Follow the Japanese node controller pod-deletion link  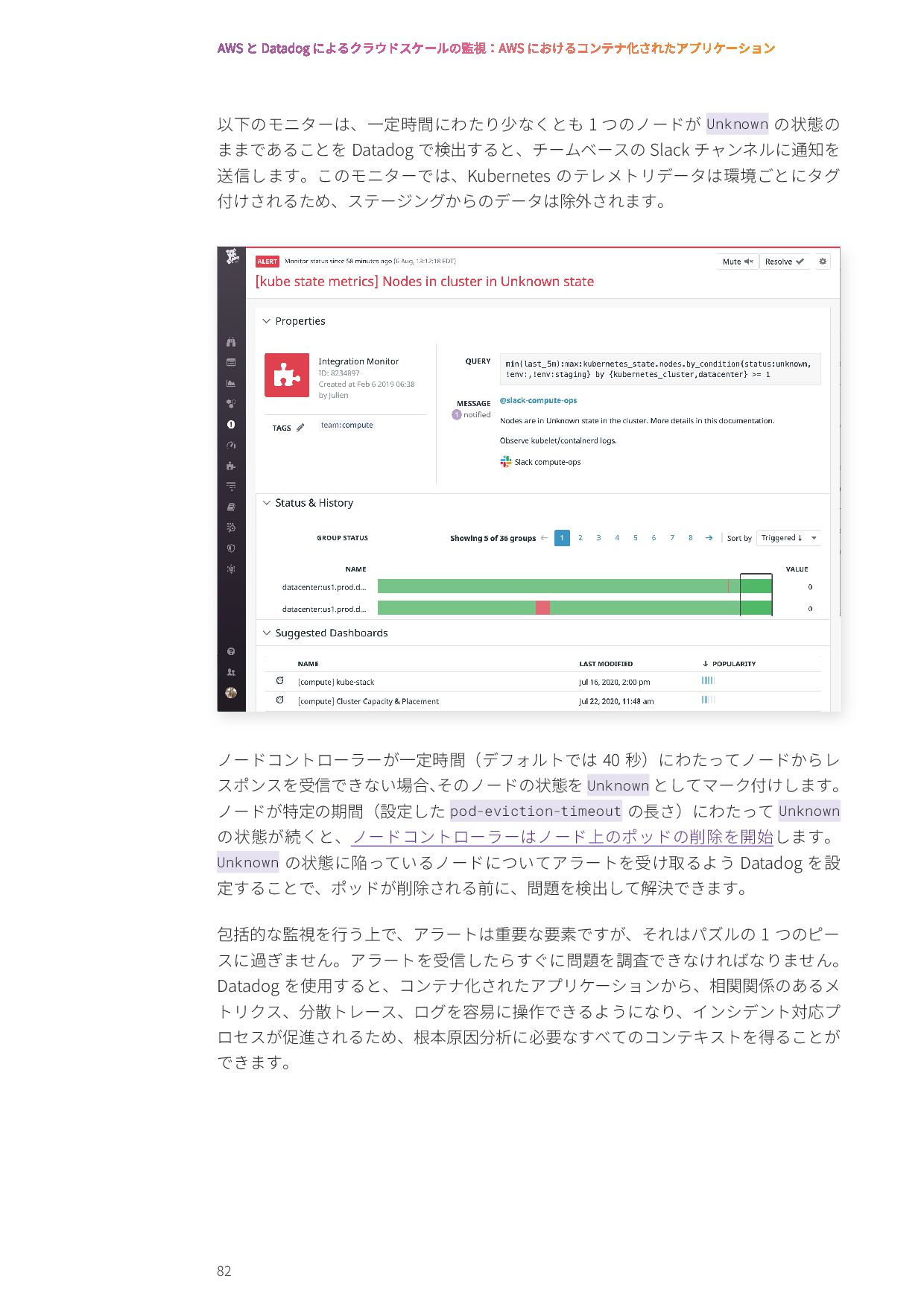click(x=563, y=837)
